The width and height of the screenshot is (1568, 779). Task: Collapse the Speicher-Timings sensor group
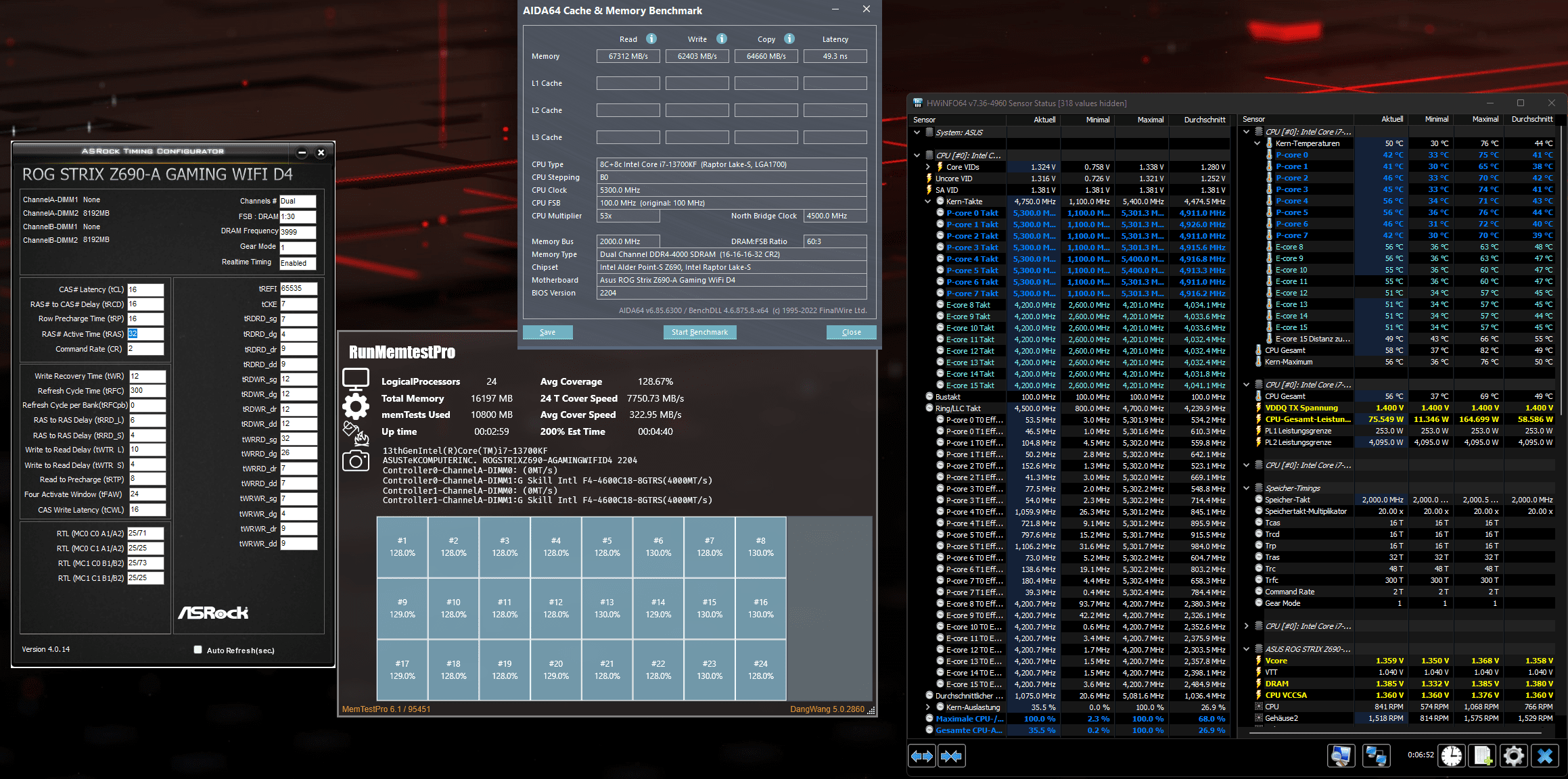[x=1247, y=488]
